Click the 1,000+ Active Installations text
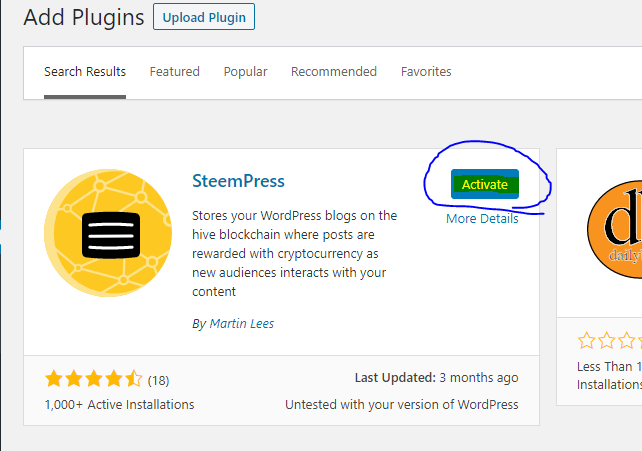This screenshot has width=642, height=451. click(120, 404)
